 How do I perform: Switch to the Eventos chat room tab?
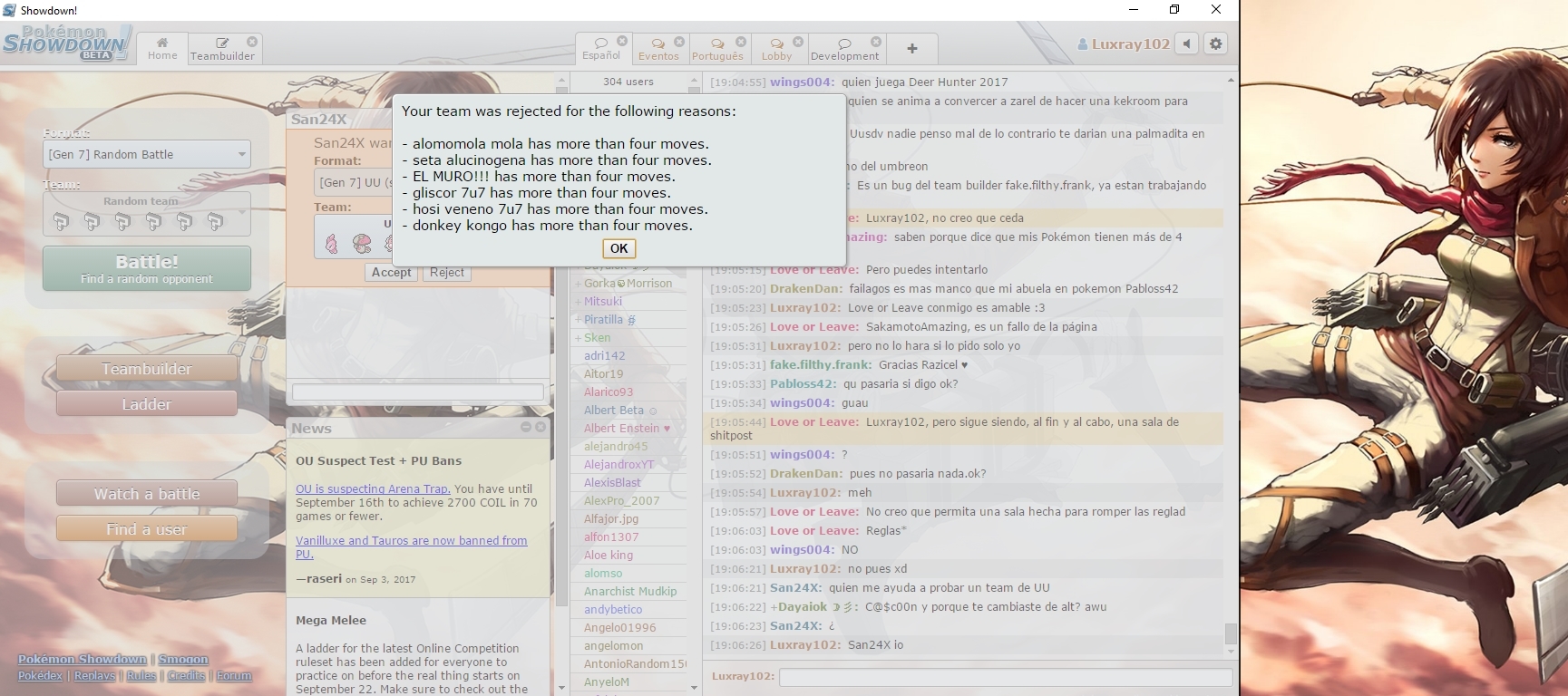658,49
